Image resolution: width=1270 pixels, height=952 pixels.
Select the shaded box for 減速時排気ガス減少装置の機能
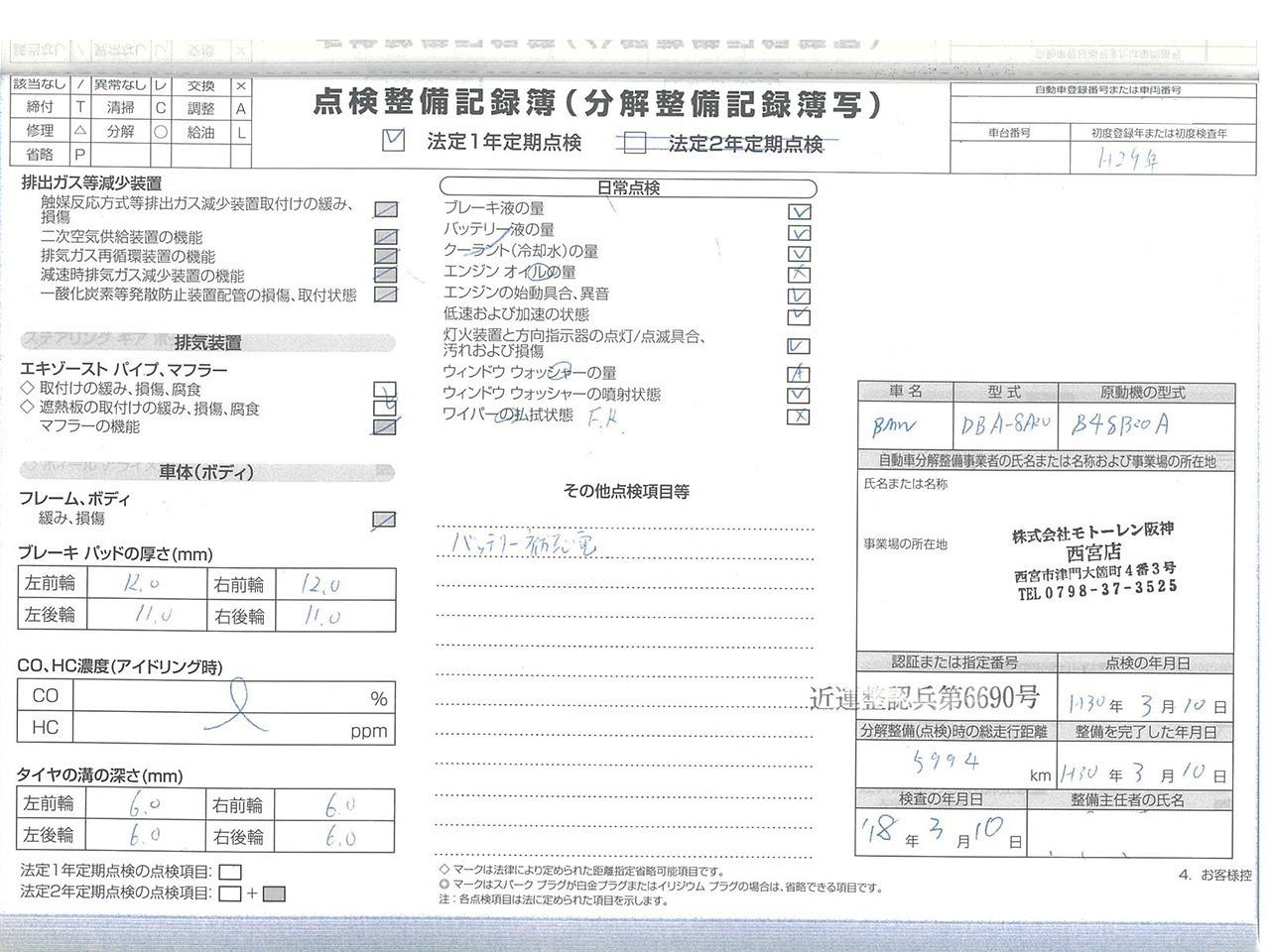(x=386, y=275)
